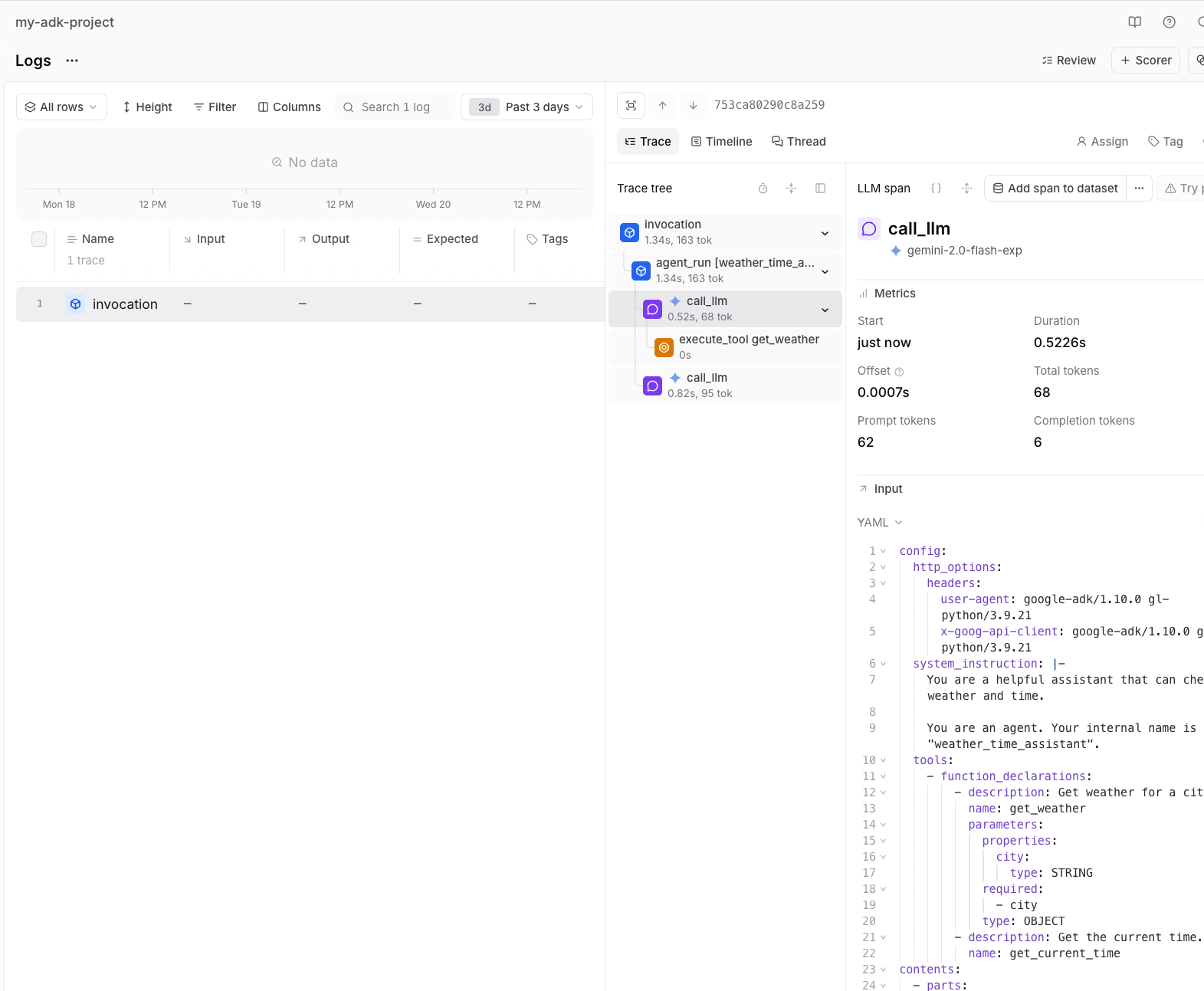Click trace tree collapse-all icon
The width and height of the screenshot is (1204, 991).
tap(792, 189)
